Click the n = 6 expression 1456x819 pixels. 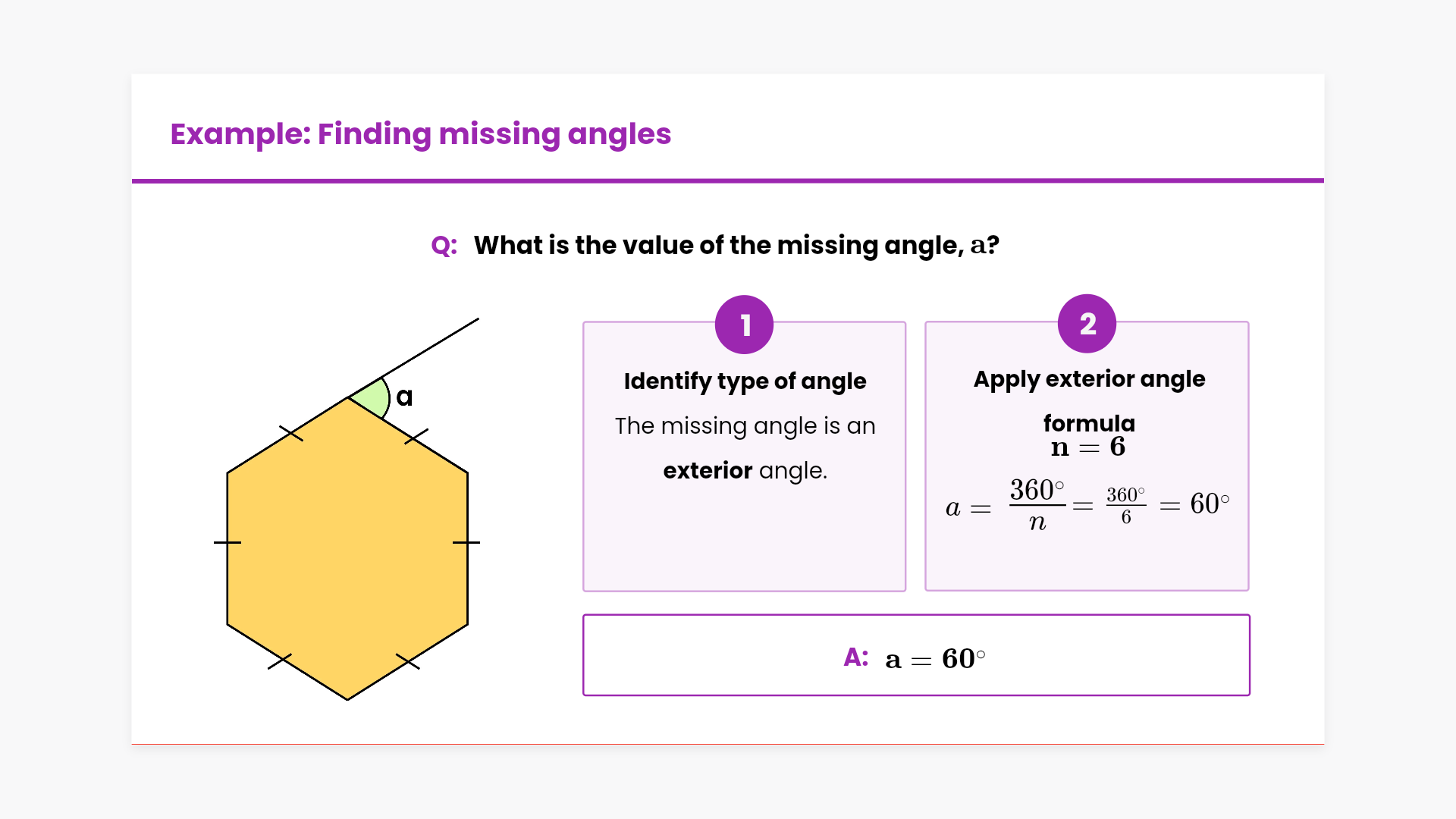tap(1087, 447)
